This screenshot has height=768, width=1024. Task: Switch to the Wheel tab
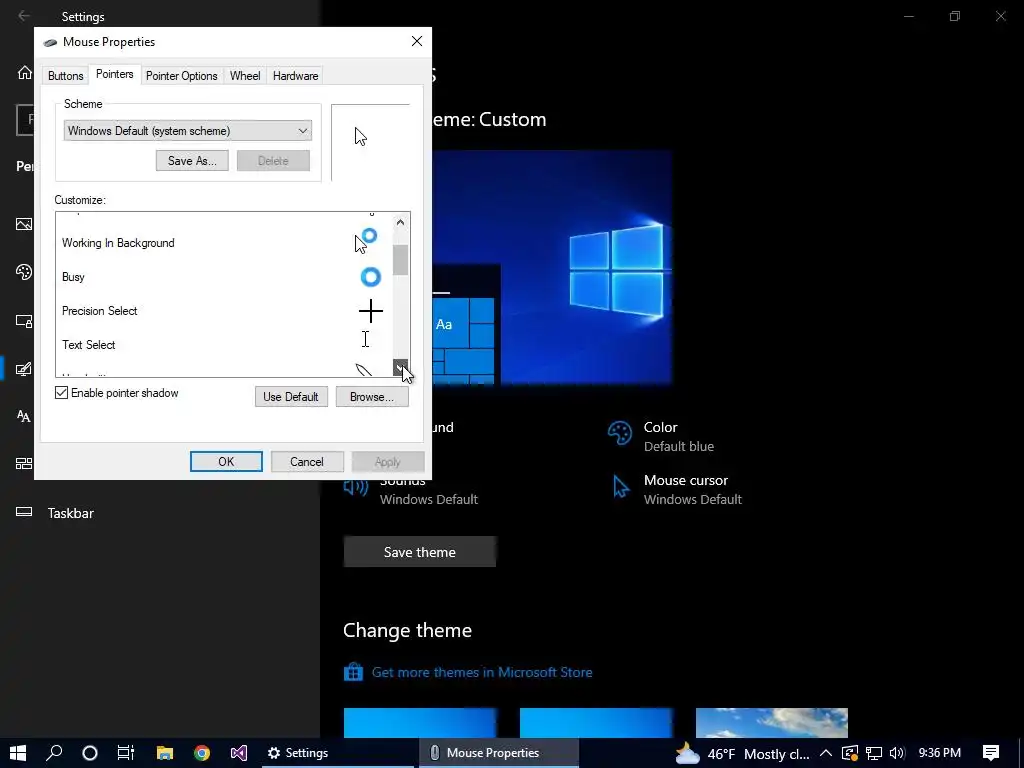tap(245, 76)
